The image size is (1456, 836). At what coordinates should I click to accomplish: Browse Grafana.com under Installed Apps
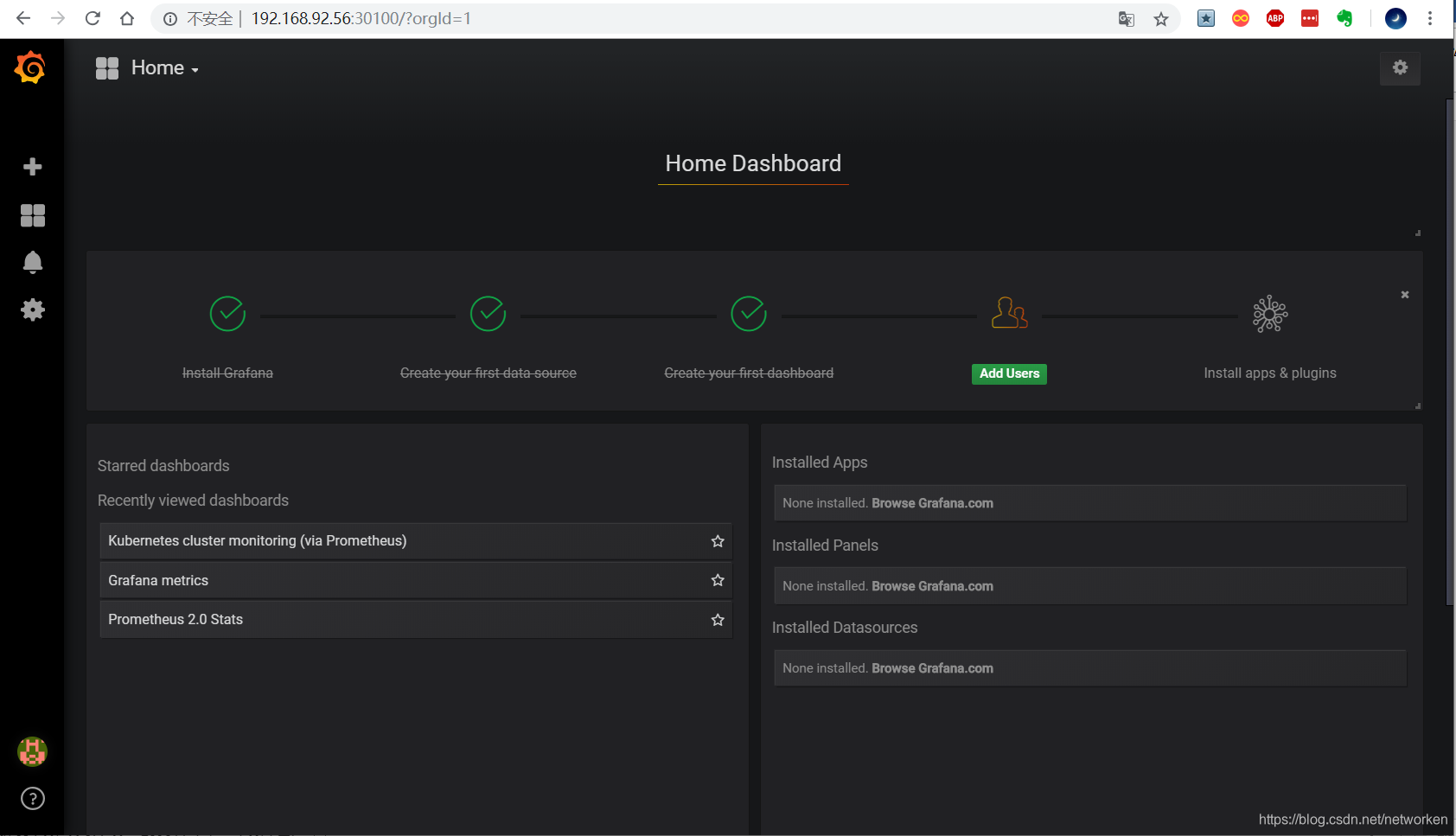932,503
